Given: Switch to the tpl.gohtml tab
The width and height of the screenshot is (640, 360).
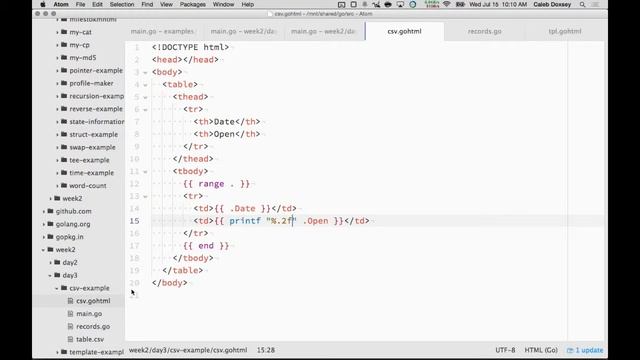Looking at the screenshot, I should point(564,31).
